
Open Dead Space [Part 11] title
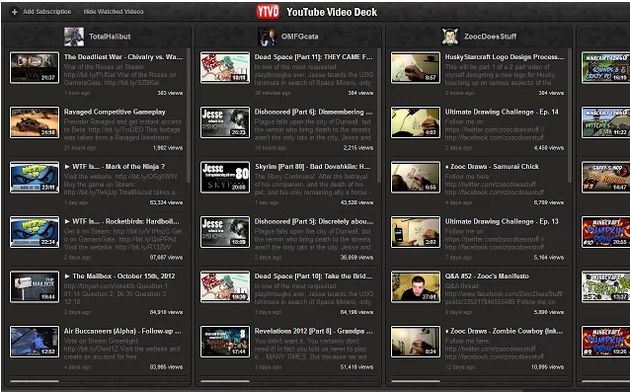pos(313,57)
